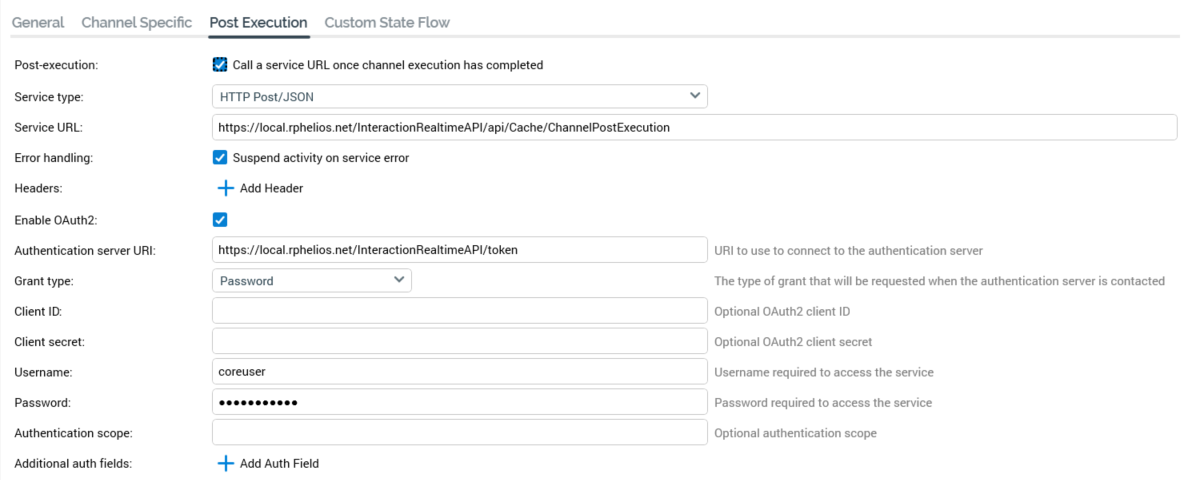Click the Authentication scope input box
1186x480 pixels.
[x=459, y=433]
